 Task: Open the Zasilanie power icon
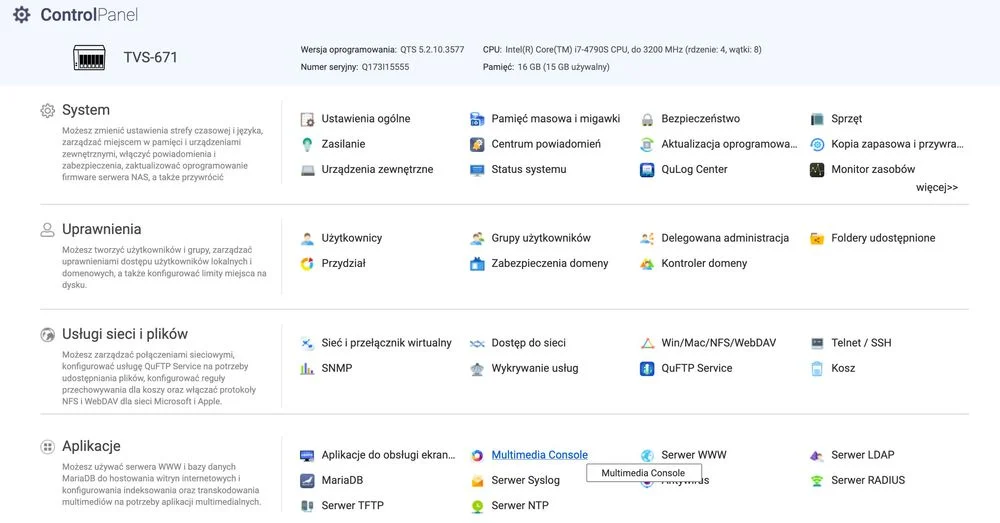(x=307, y=145)
